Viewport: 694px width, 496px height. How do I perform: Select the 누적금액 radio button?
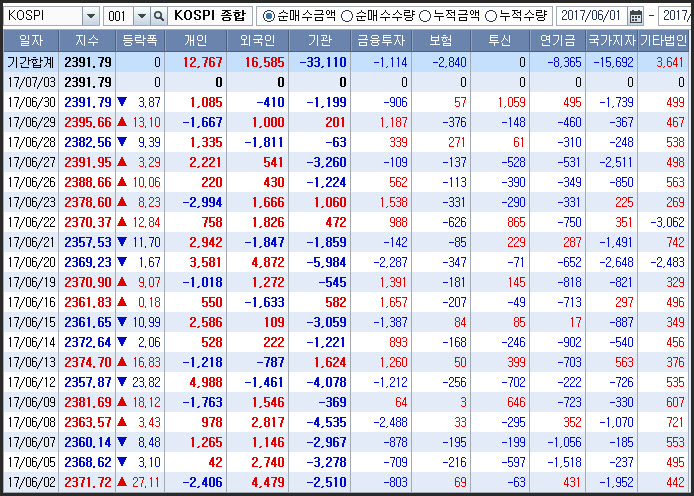tap(425, 16)
